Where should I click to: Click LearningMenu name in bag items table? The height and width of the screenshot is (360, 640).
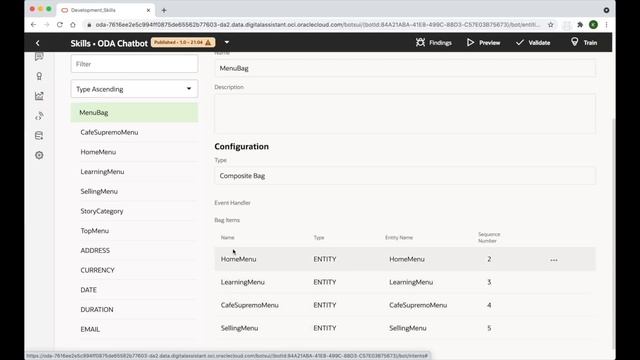click(242, 282)
